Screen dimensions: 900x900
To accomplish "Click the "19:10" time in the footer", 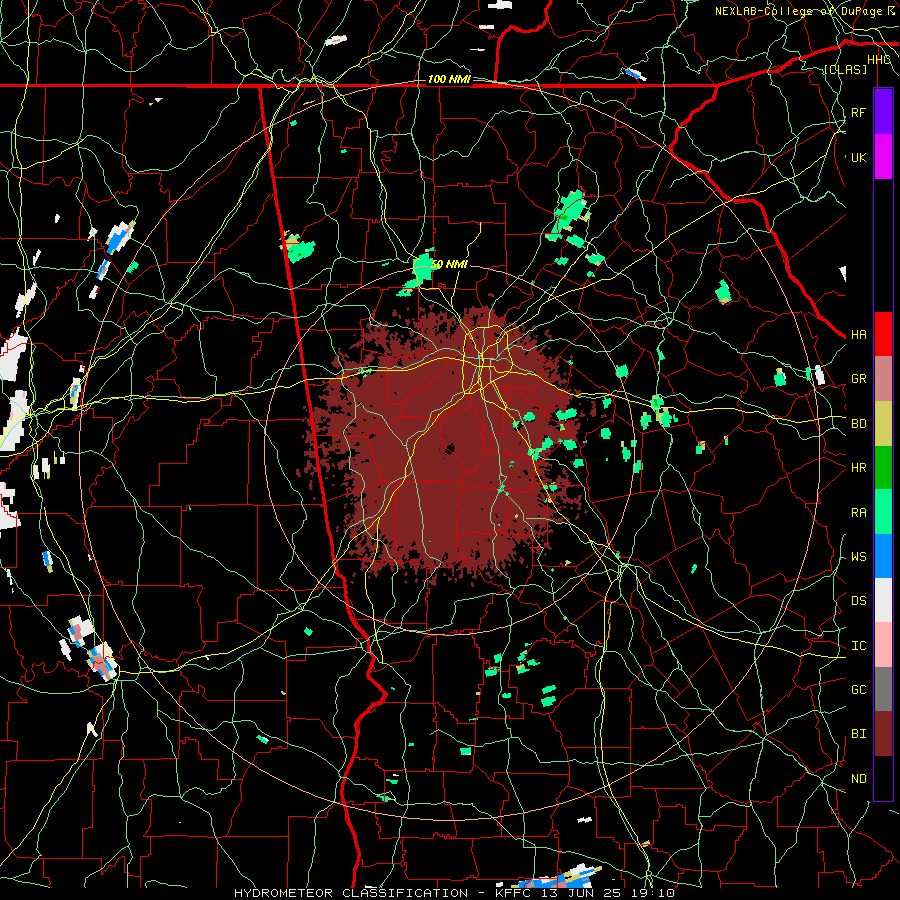I will coord(651,893).
